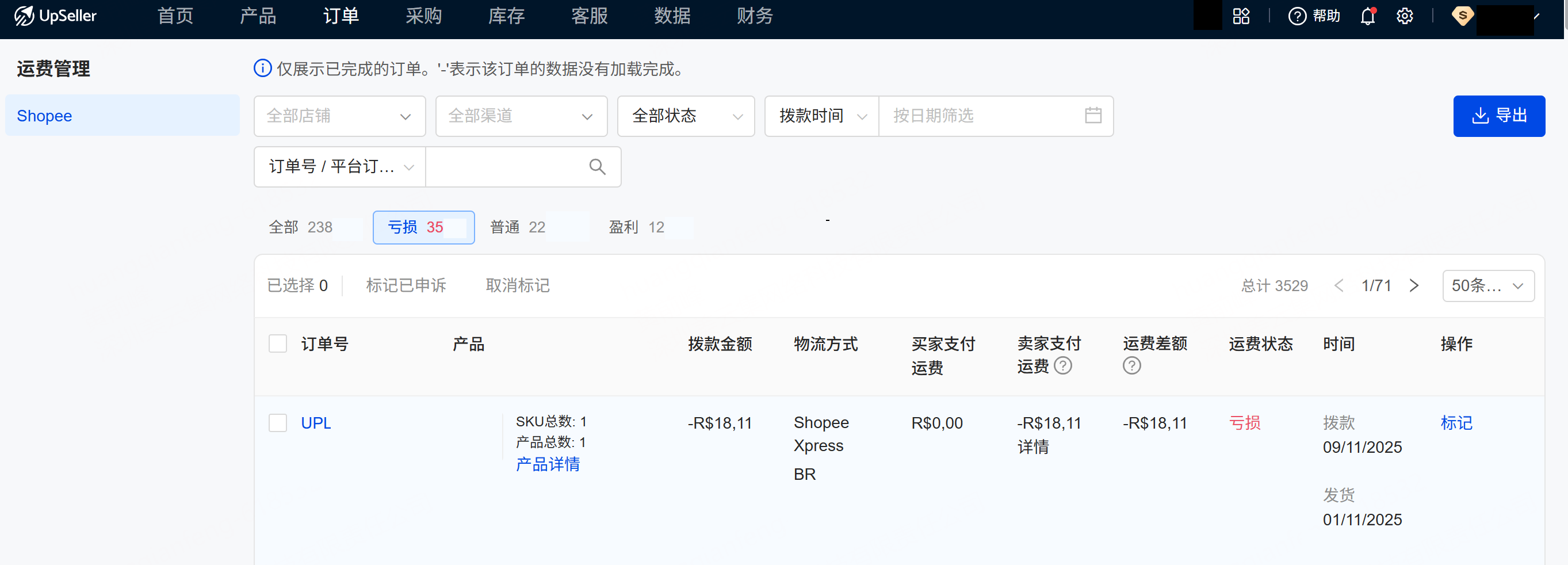This screenshot has height=565, width=1568.
Task: Click the search magnifier icon
Action: (596, 166)
